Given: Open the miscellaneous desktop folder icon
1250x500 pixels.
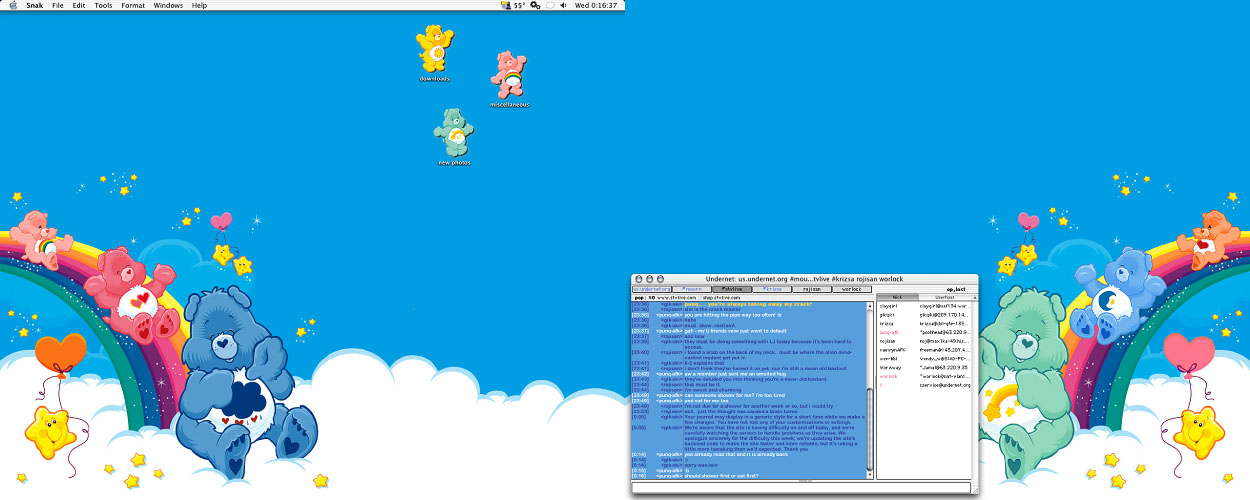Looking at the screenshot, I should tap(509, 76).
